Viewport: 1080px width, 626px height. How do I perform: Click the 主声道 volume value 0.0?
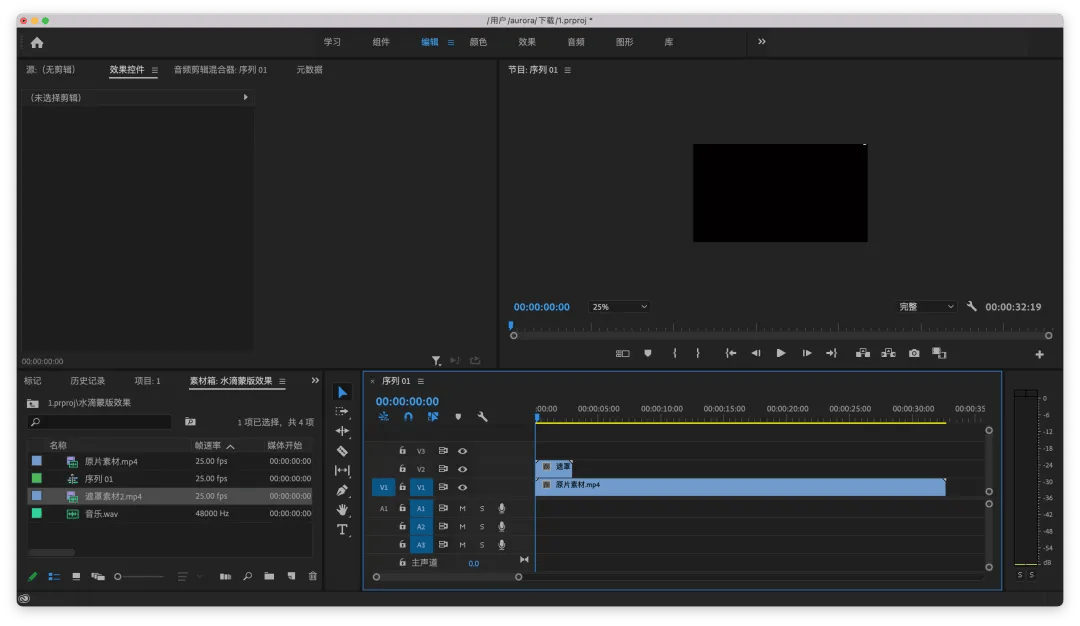474,563
